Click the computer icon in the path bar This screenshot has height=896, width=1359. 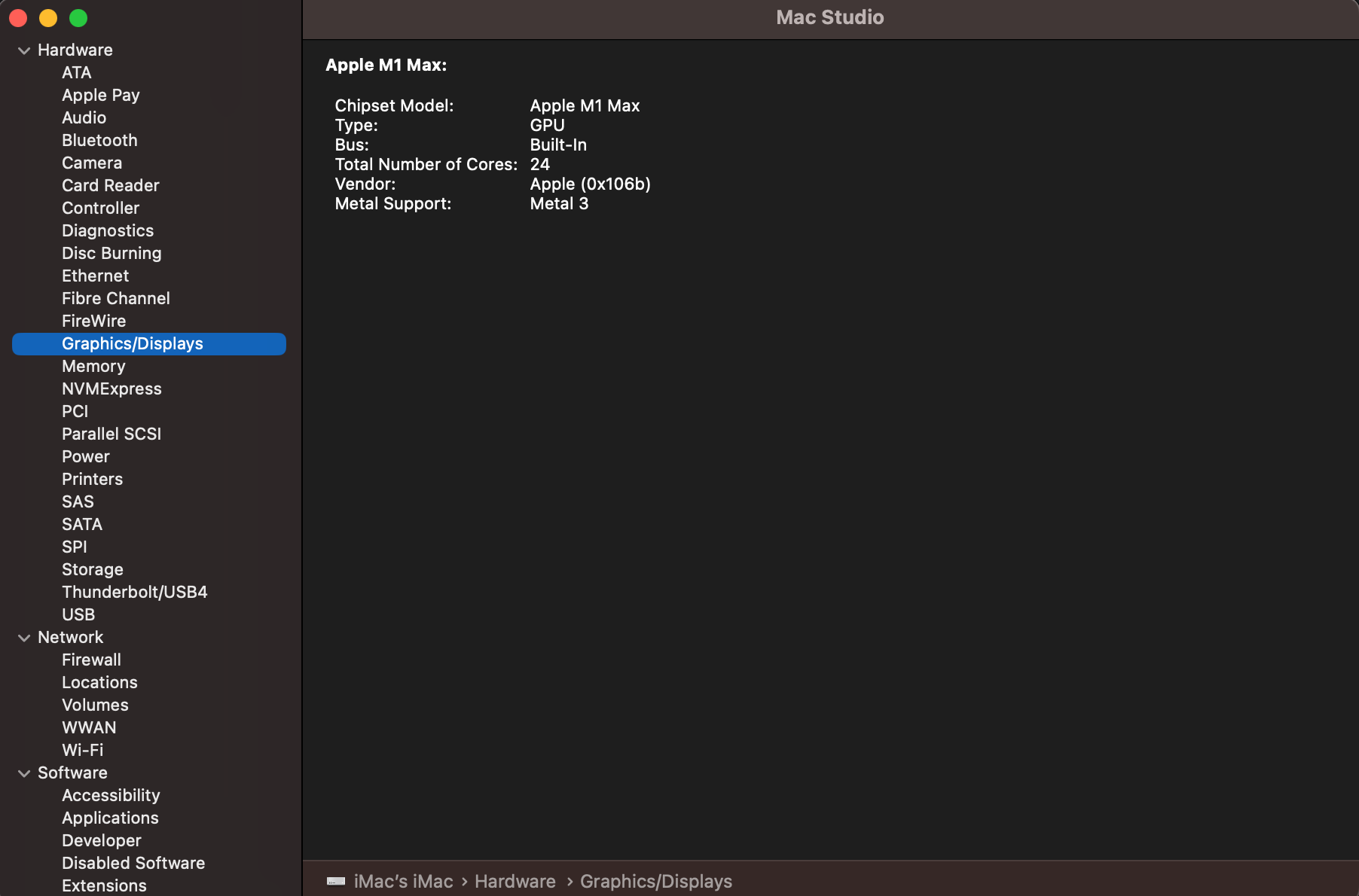[x=336, y=881]
